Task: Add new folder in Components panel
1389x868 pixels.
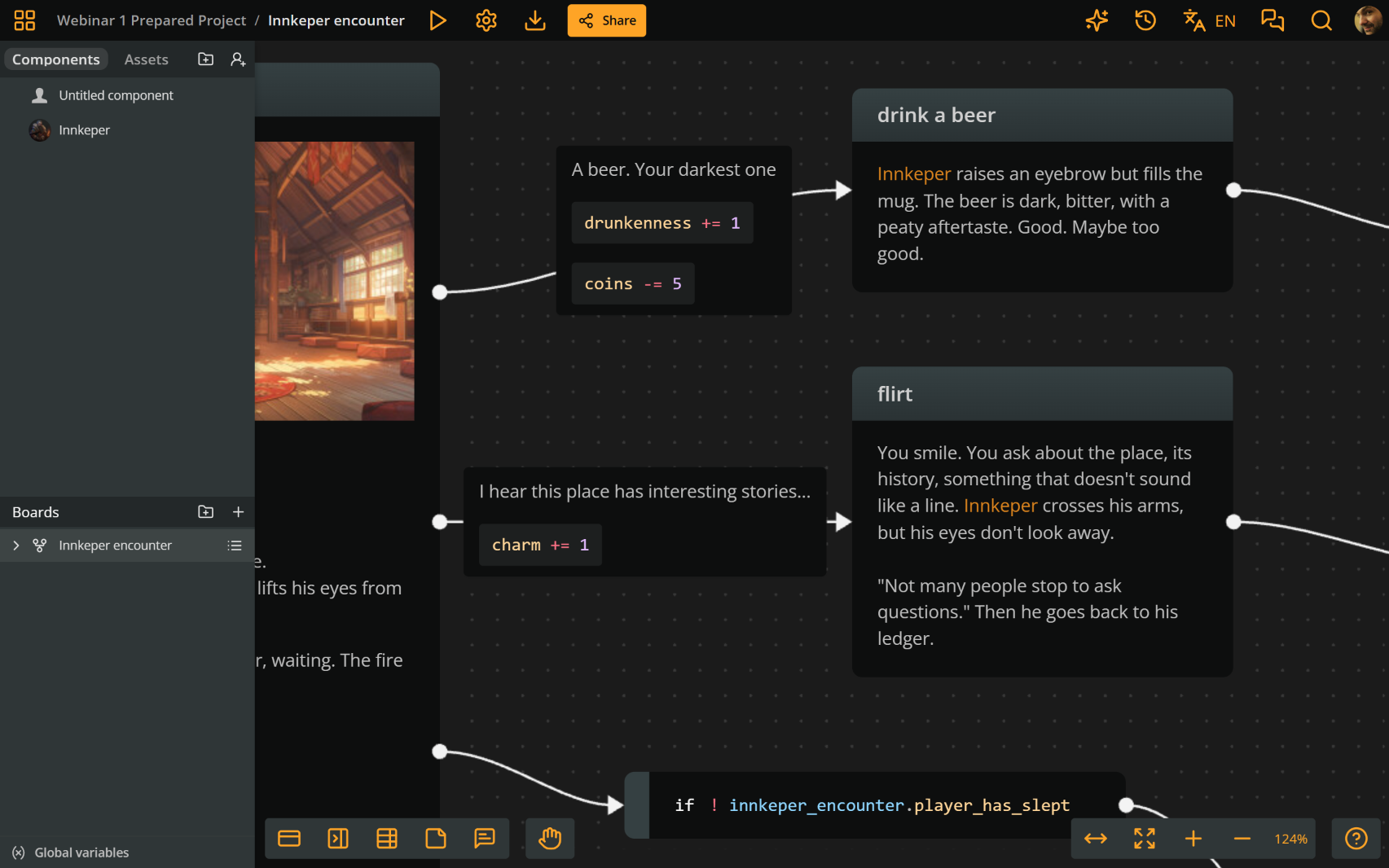Action: coord(206,59)
